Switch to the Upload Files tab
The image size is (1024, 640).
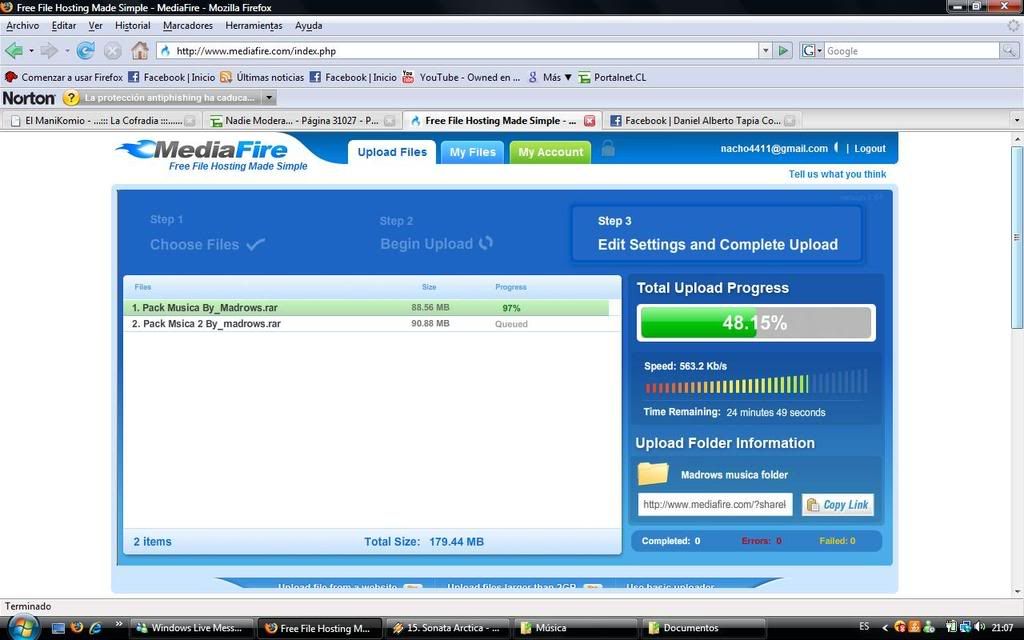[x=392, y=152]
